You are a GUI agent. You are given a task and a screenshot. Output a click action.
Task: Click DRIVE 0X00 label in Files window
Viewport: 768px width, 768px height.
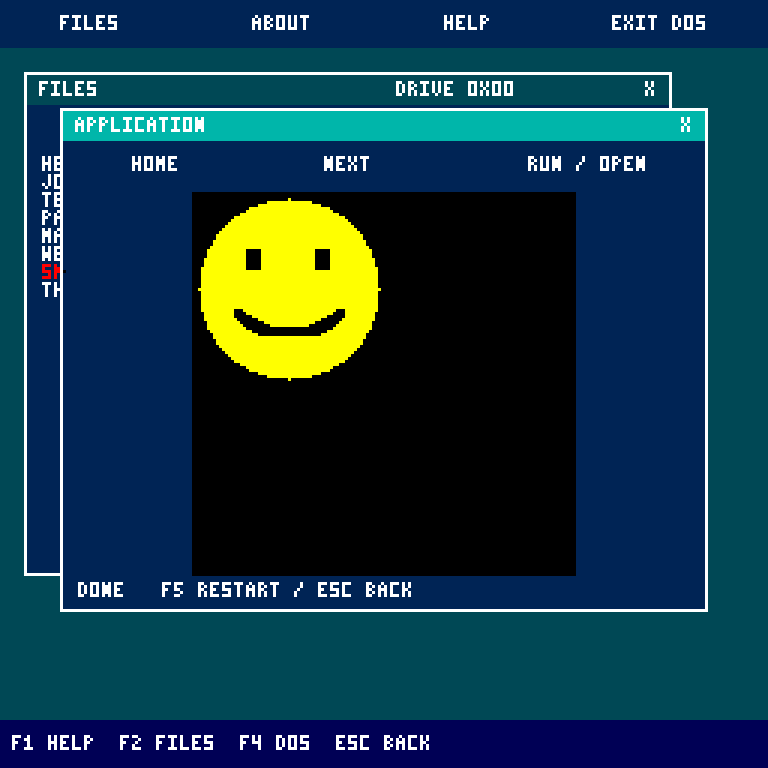(455, 89)
